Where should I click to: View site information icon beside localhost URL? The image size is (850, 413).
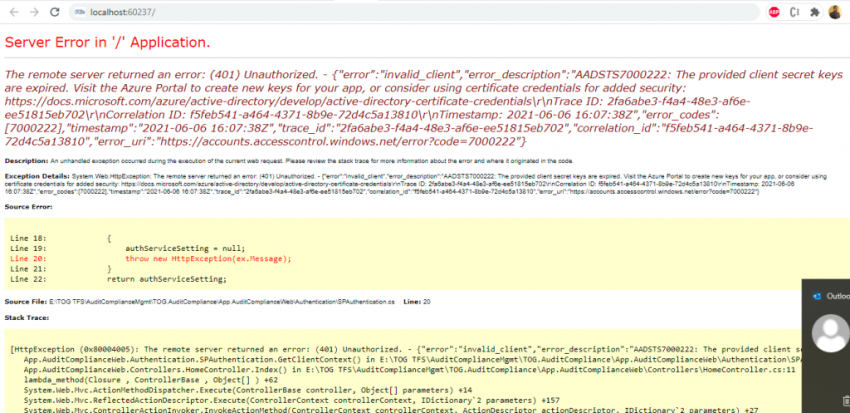(80, 12)
